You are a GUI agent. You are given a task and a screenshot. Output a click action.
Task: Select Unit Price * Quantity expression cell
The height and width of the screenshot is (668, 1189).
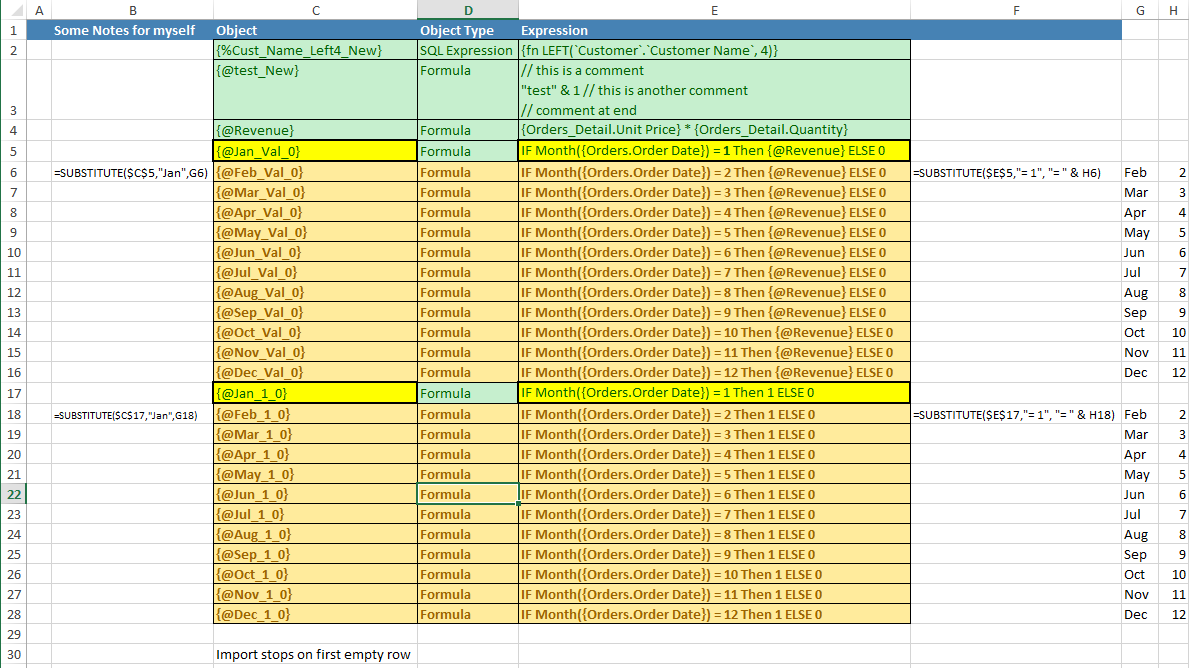click(x=714, y=130)
